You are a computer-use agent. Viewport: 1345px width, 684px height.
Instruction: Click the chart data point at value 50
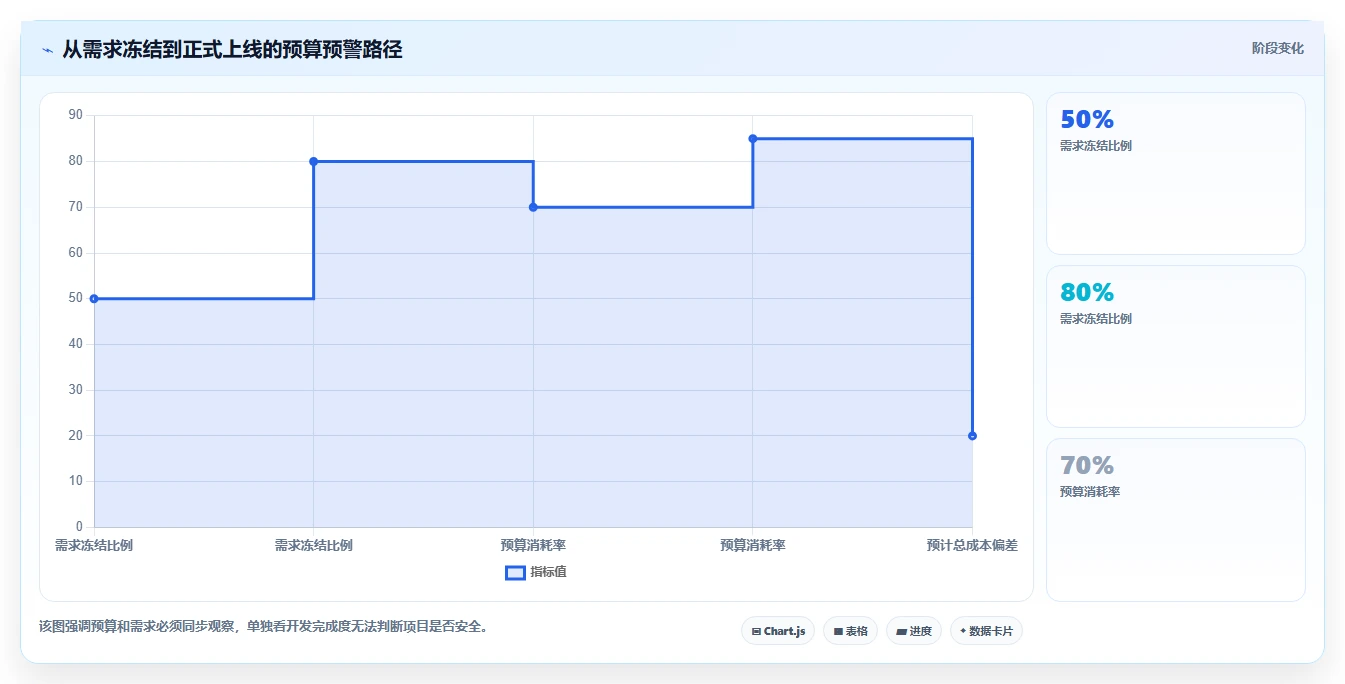pos(94,298)
